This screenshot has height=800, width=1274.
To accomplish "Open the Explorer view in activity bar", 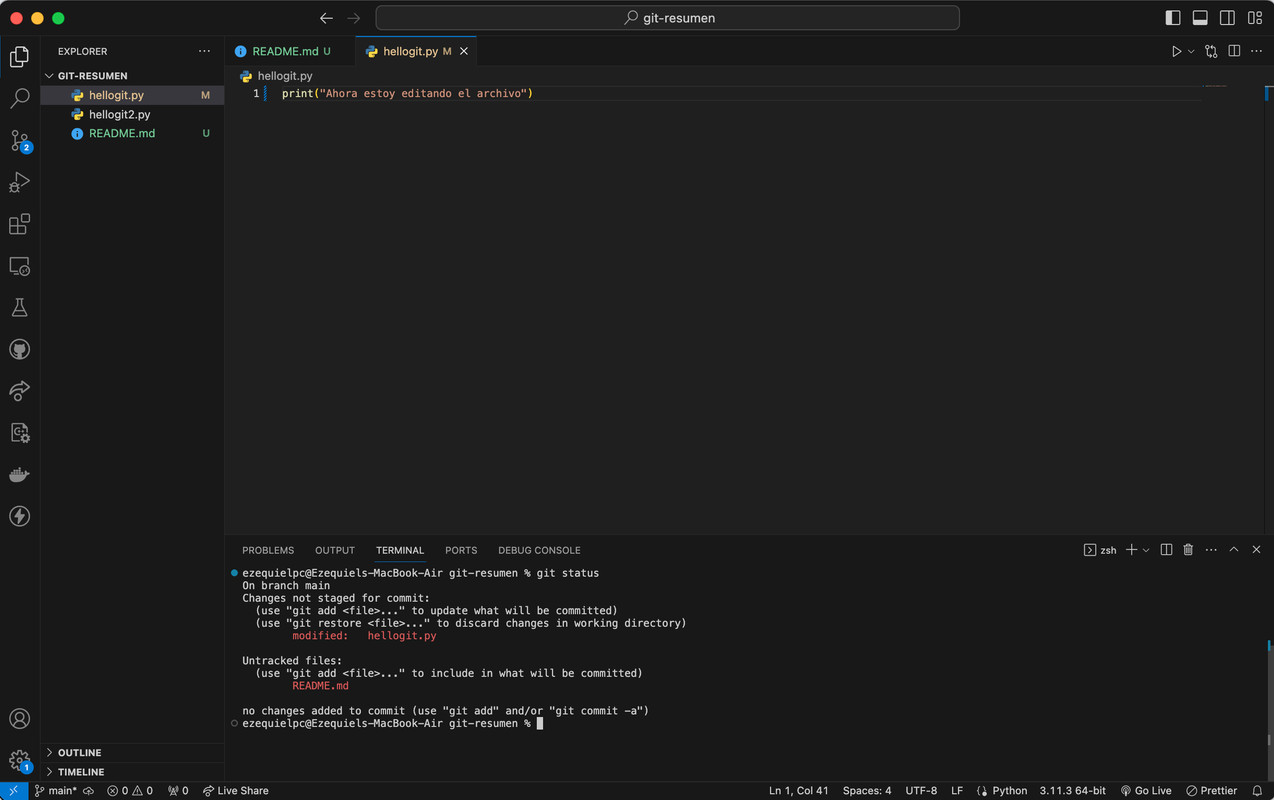I will tap(19, 57).
